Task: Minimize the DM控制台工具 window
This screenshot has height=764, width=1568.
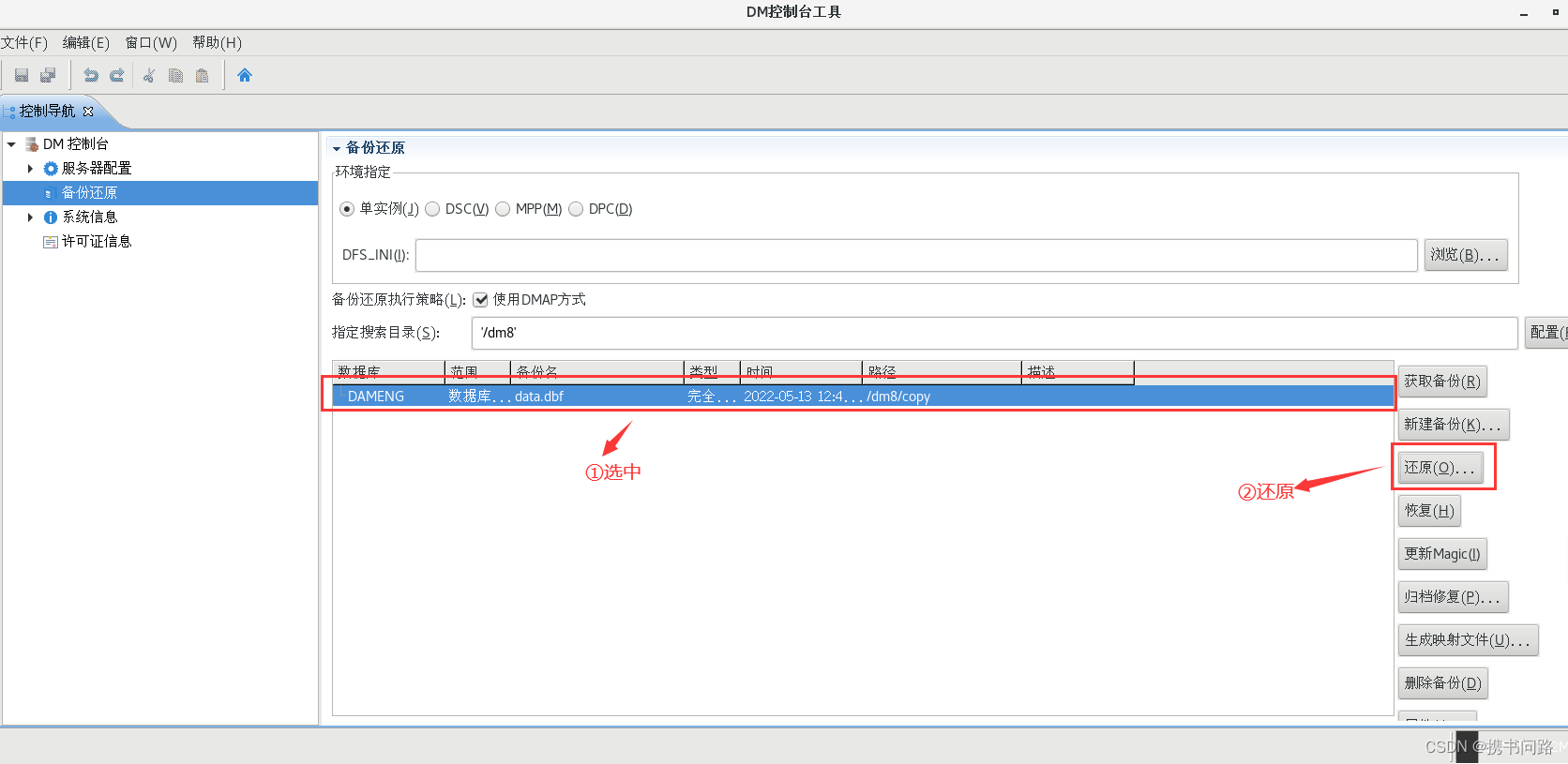Action: 1524,13
